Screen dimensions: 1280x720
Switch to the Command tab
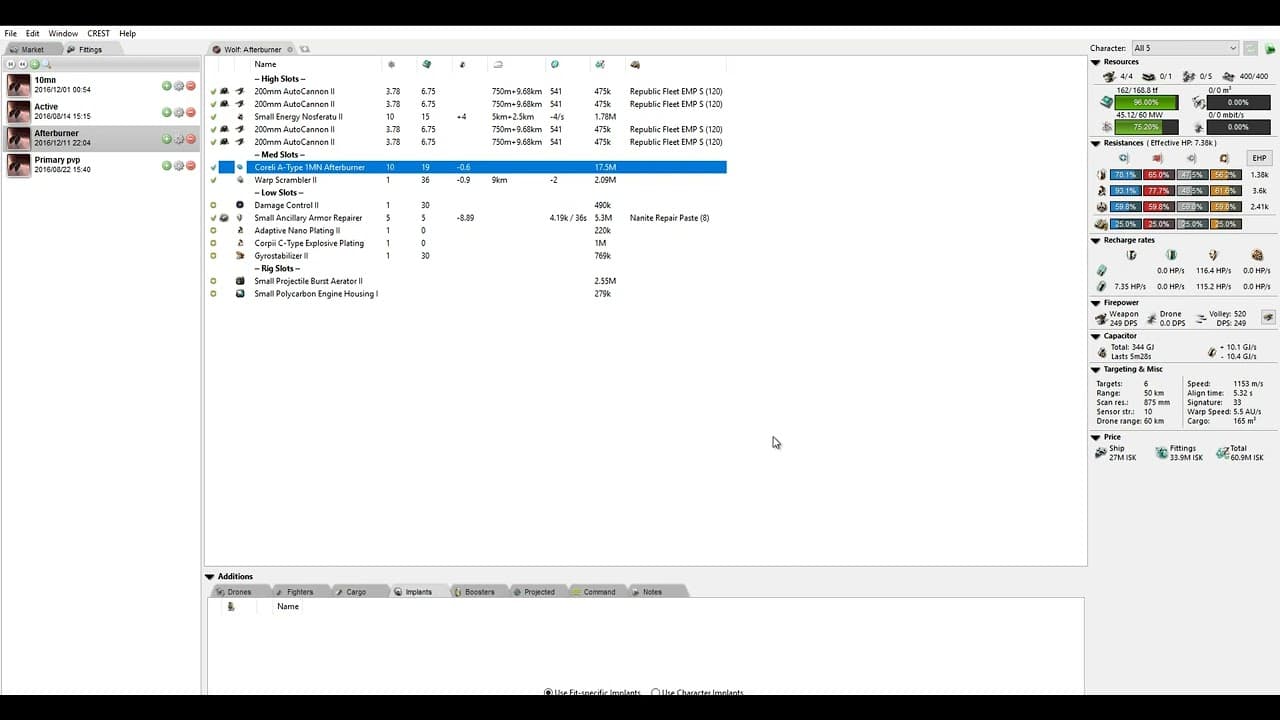(x=599, y=592)
